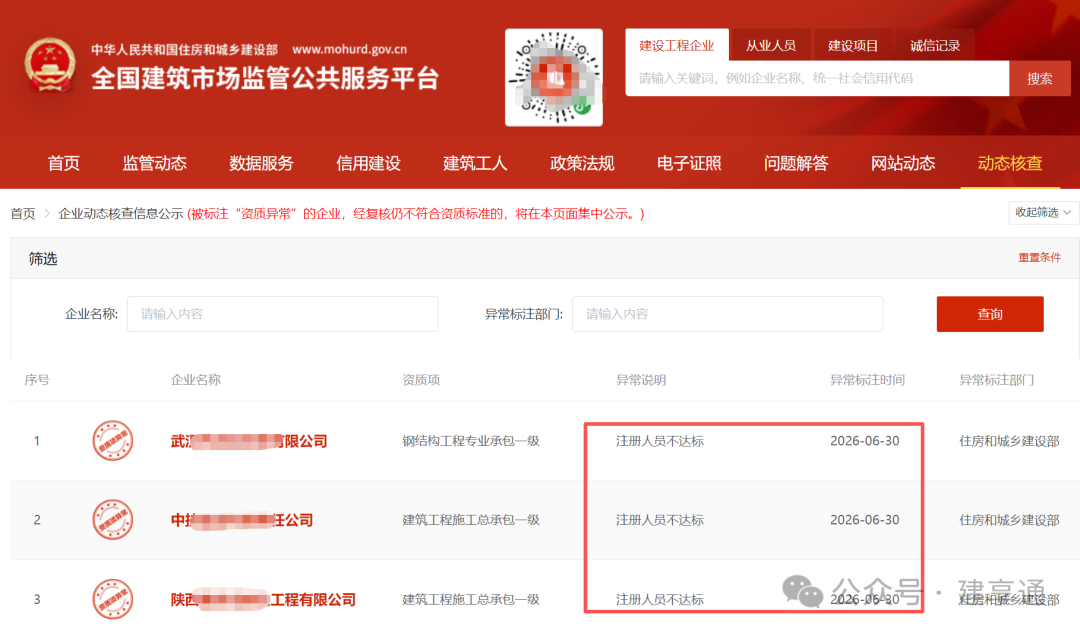Click the 企业名称 column header

click(x=196, y=380)
